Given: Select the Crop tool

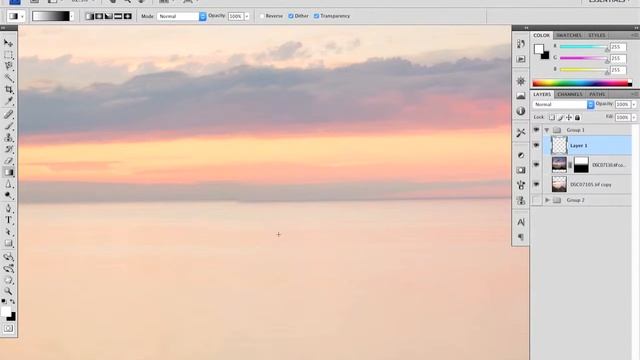Looking at the screenshot, I should (8, 89).
